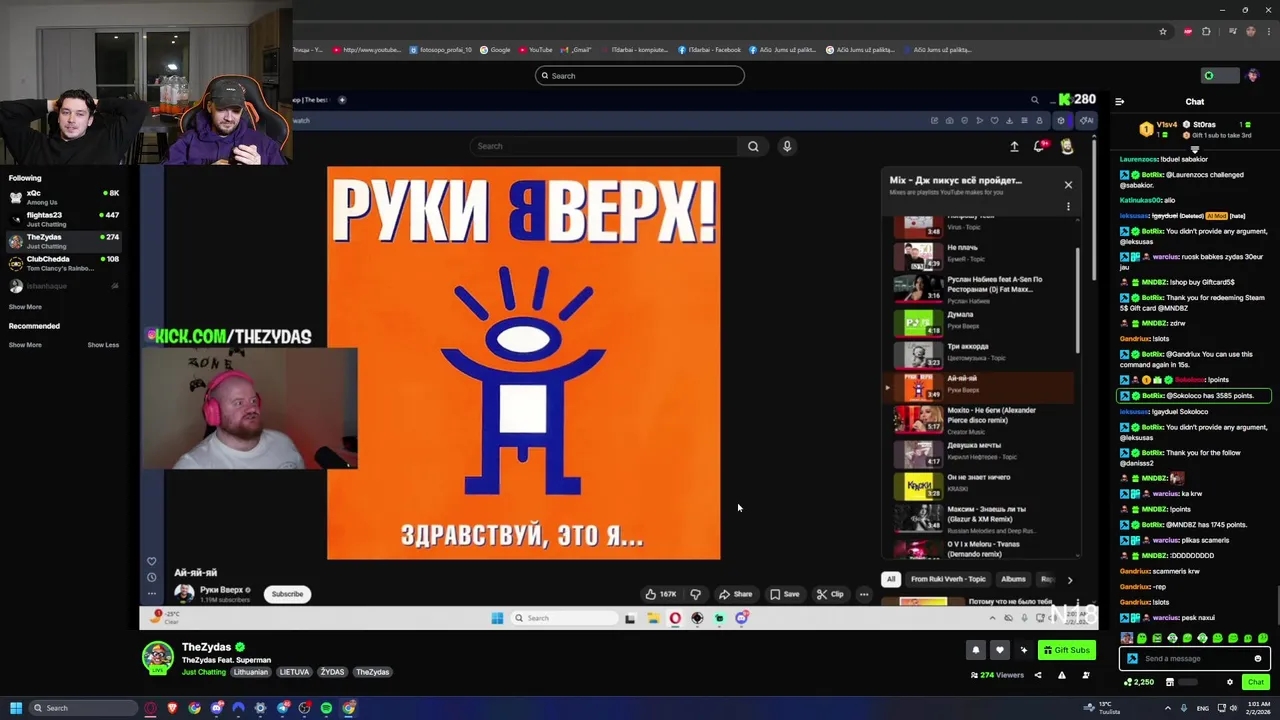This screenshot has width=1280, height=720.
Task: Click the Clip scissors button
Action: 829,594
